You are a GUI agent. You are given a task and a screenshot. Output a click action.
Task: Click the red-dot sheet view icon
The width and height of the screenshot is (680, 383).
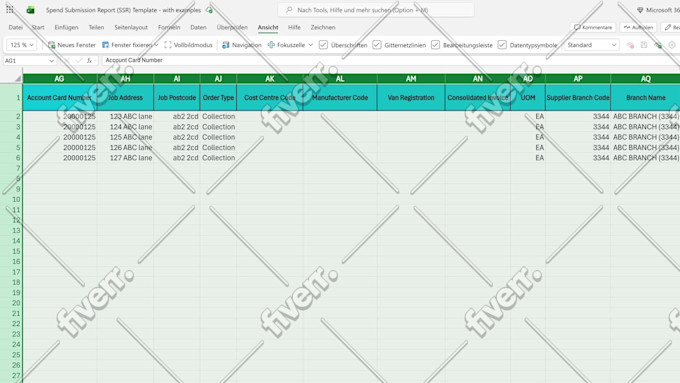click(x=630, y=45)
